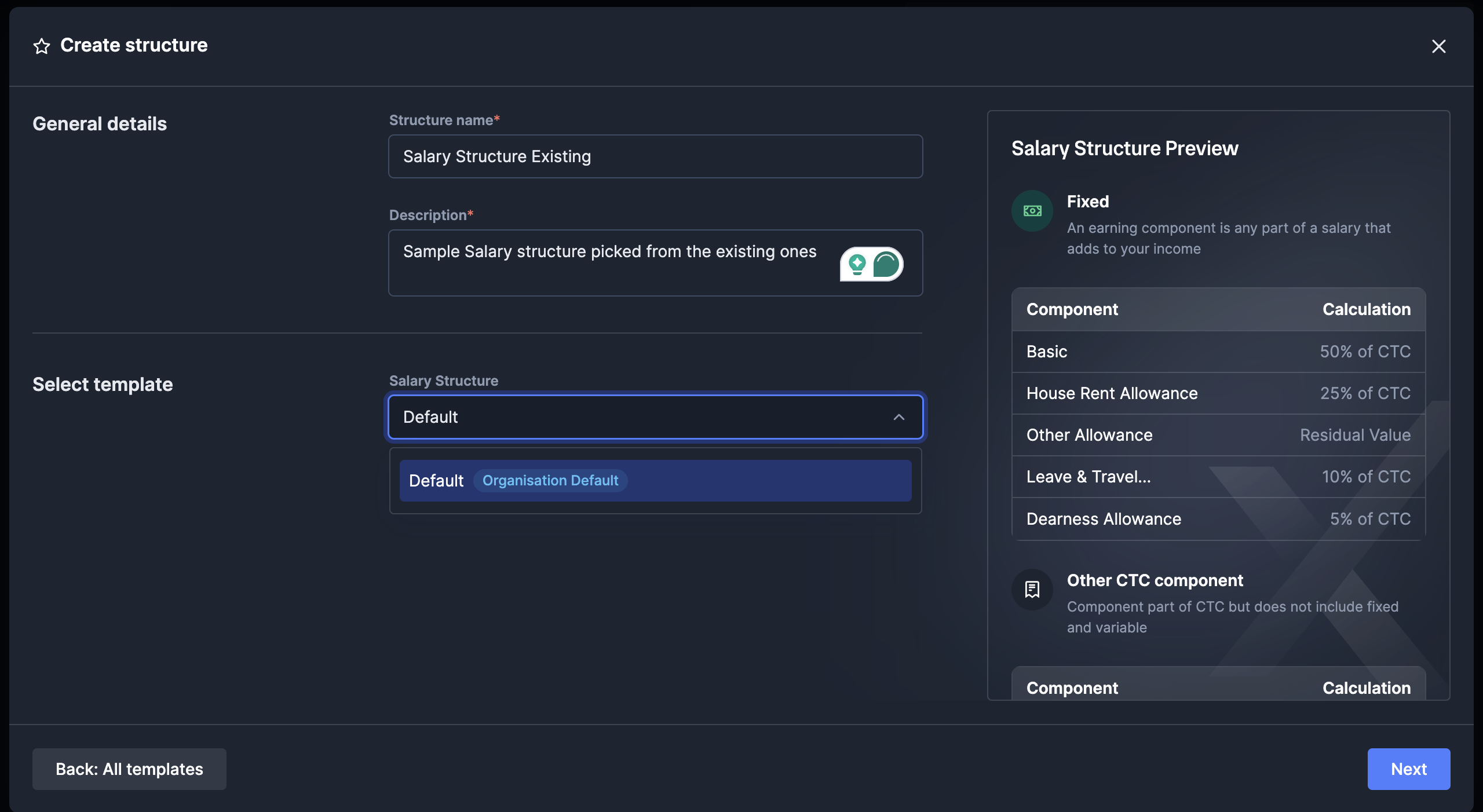Click the General details heading
Image resolution: width=1483 pixels, height=812 pixels.
[100, 124]
